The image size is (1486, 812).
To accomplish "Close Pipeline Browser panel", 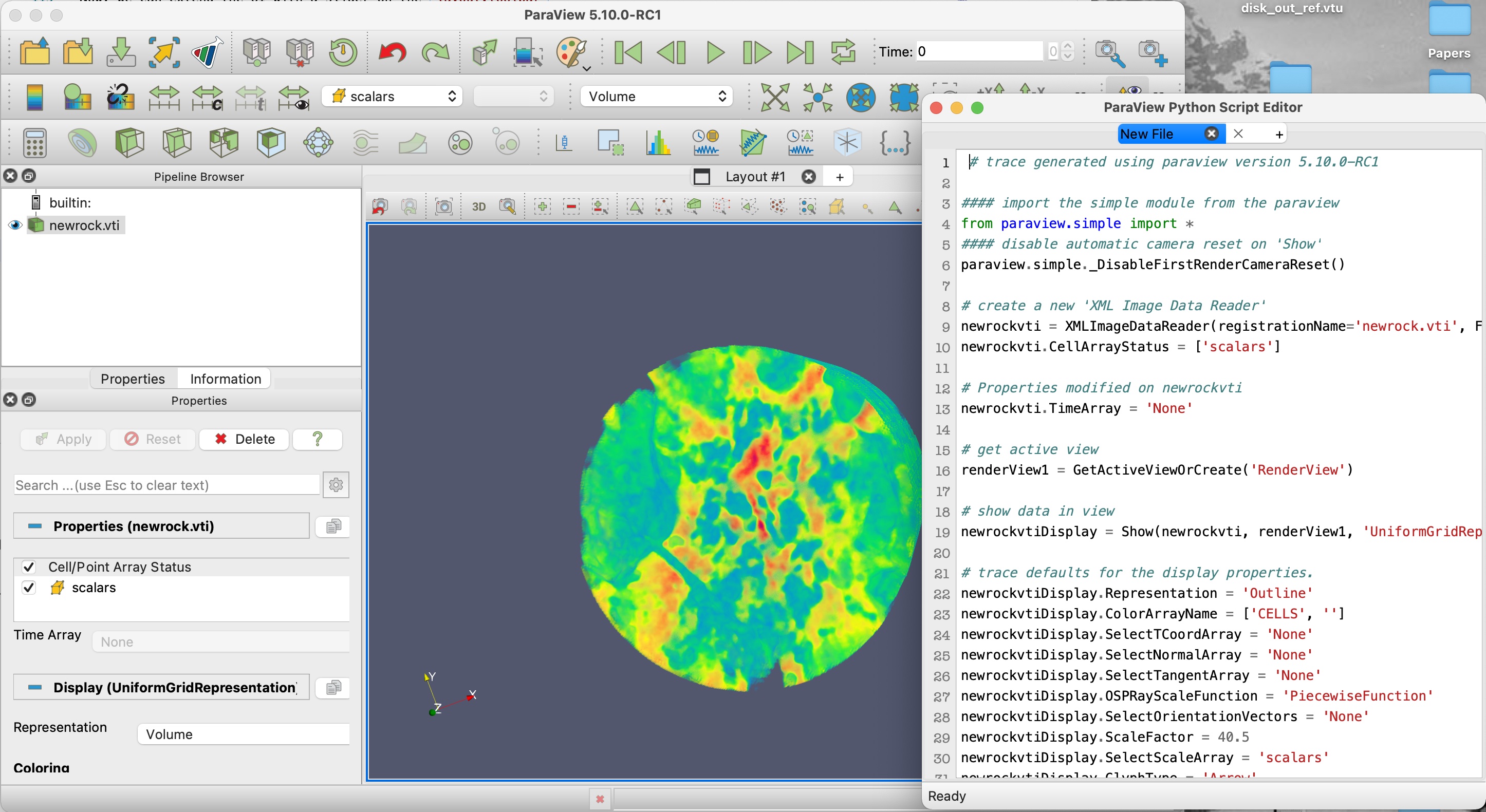I will pos(10,175).
